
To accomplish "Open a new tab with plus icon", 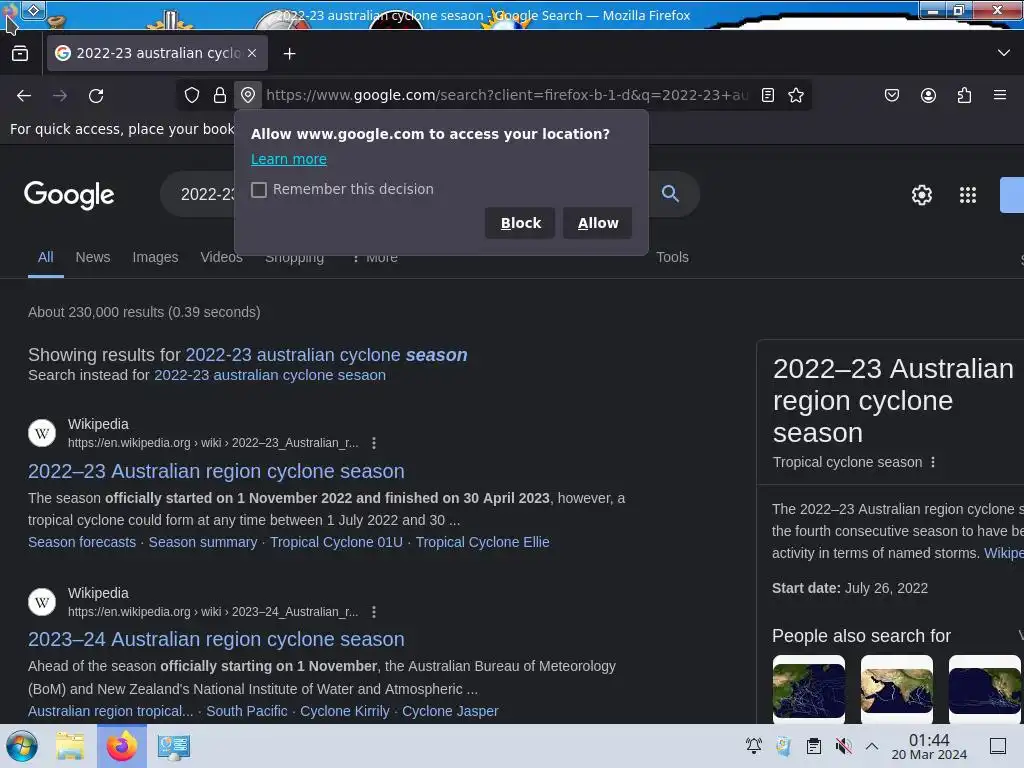I will (x=289, y=54).
